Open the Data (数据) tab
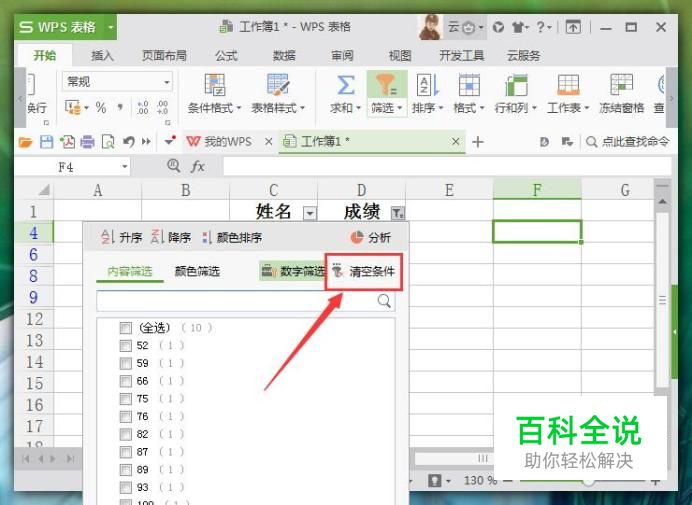 (284, 56)
